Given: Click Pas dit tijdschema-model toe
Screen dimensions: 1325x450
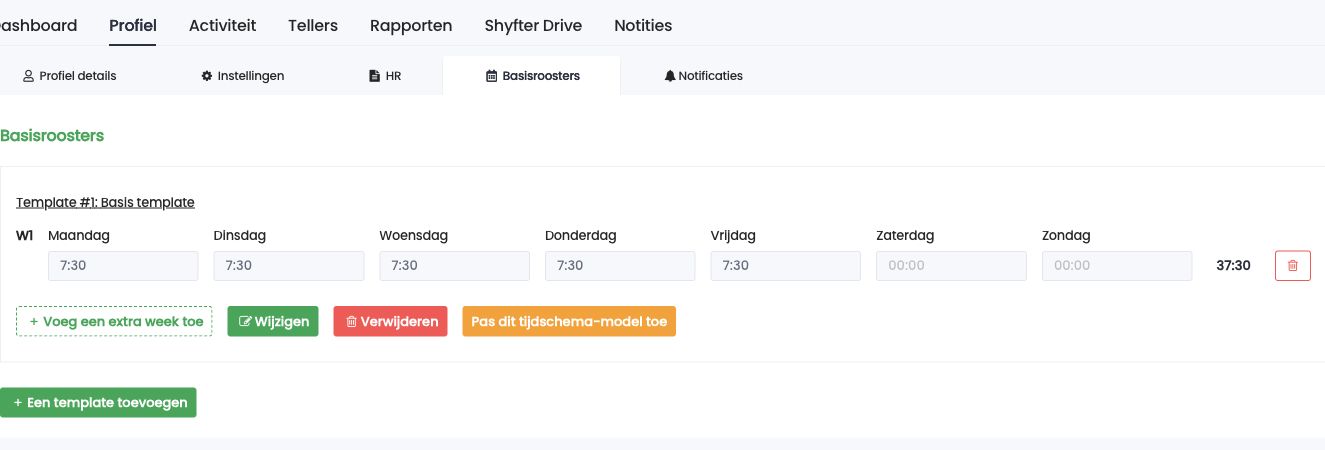Looking at the screenshot, I should pyautogui.click(x=569, y=321).
